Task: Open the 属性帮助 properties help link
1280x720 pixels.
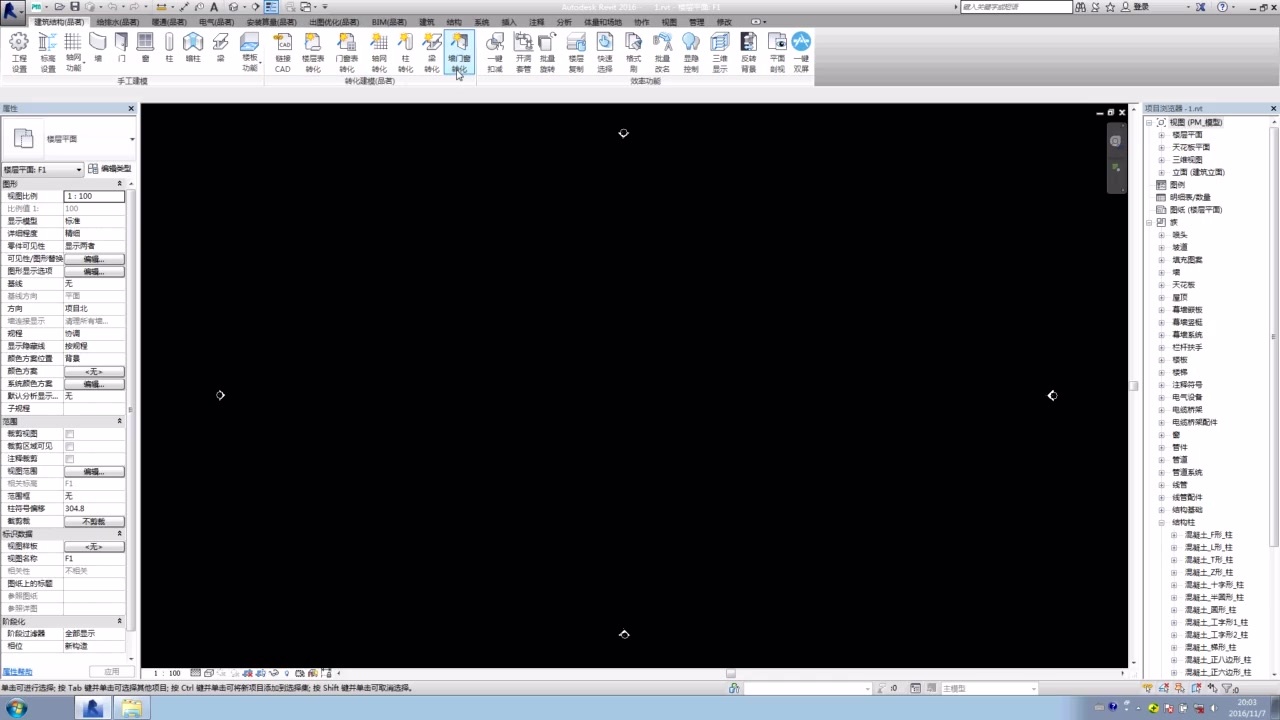Action: [17, 672]
